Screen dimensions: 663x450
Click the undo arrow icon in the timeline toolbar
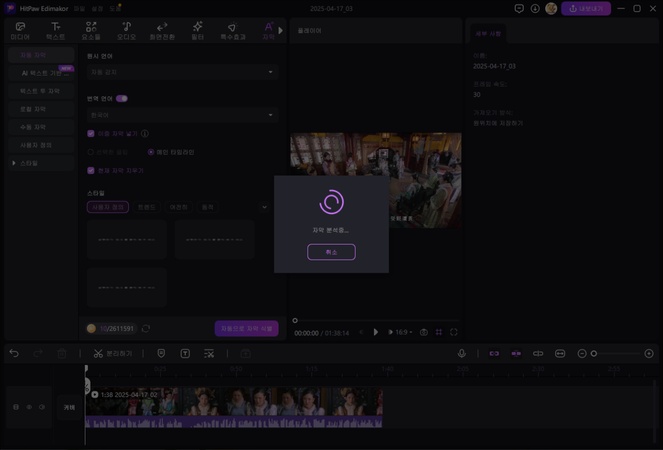tap(14, 353)
